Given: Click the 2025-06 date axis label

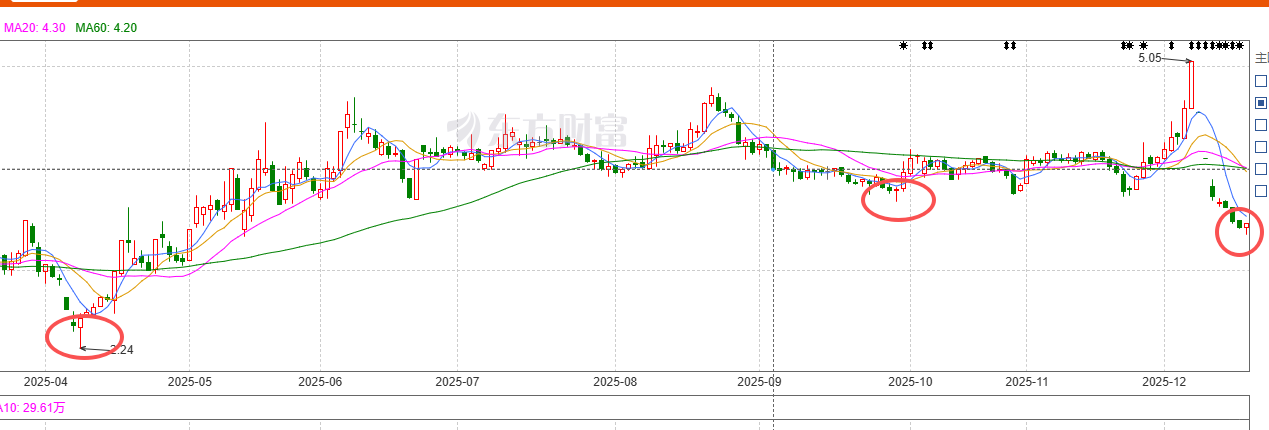Looking at the screenshot, I should [320, 381].
